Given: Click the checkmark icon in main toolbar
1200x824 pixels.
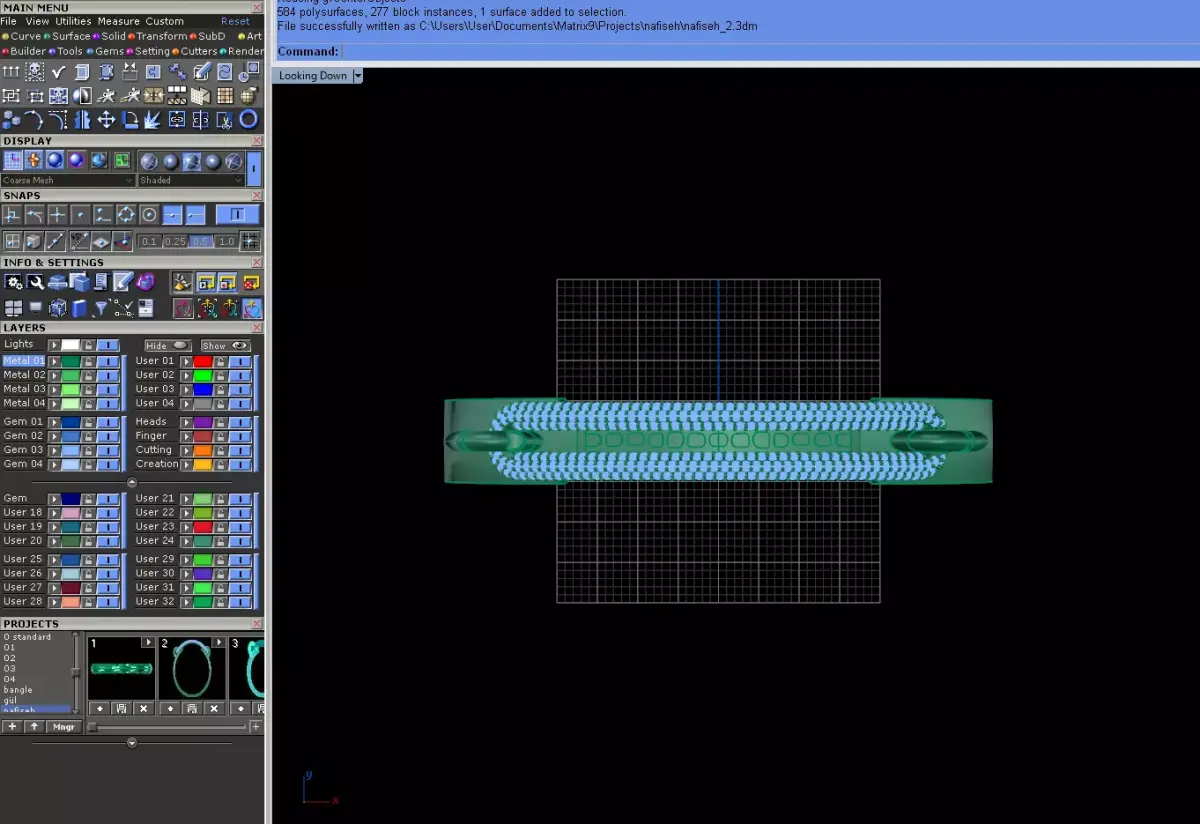Looking at the screenshot, I should [x=58, y=71].
